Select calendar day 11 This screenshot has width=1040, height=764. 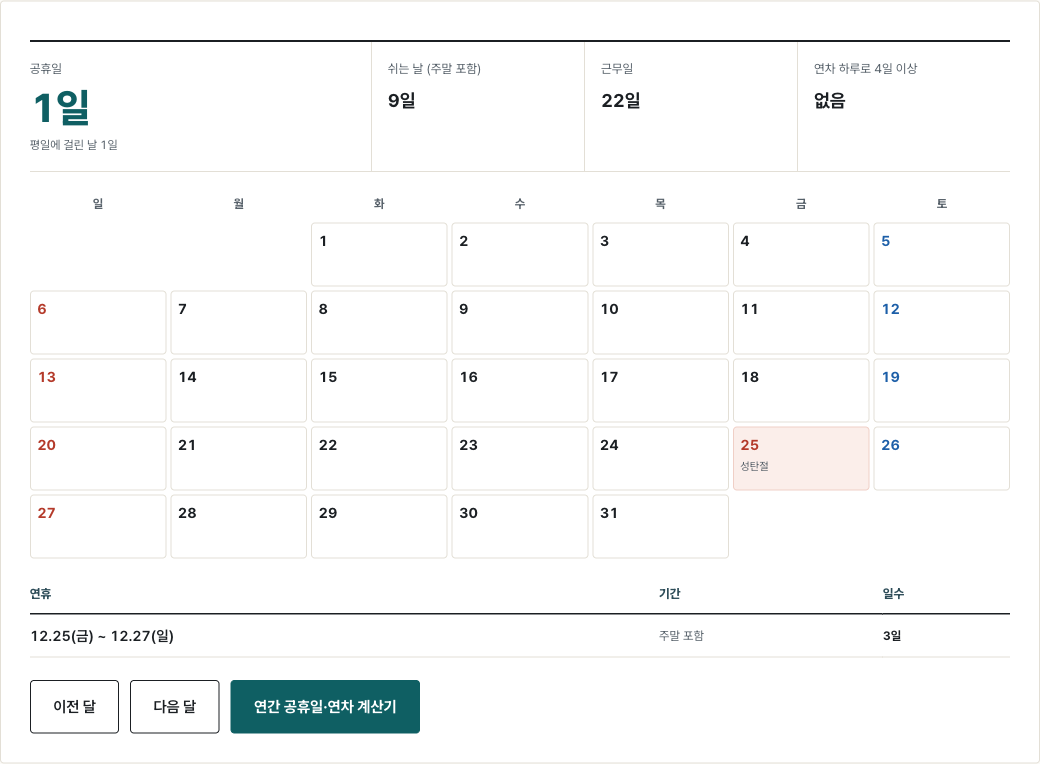pos(801,322)
